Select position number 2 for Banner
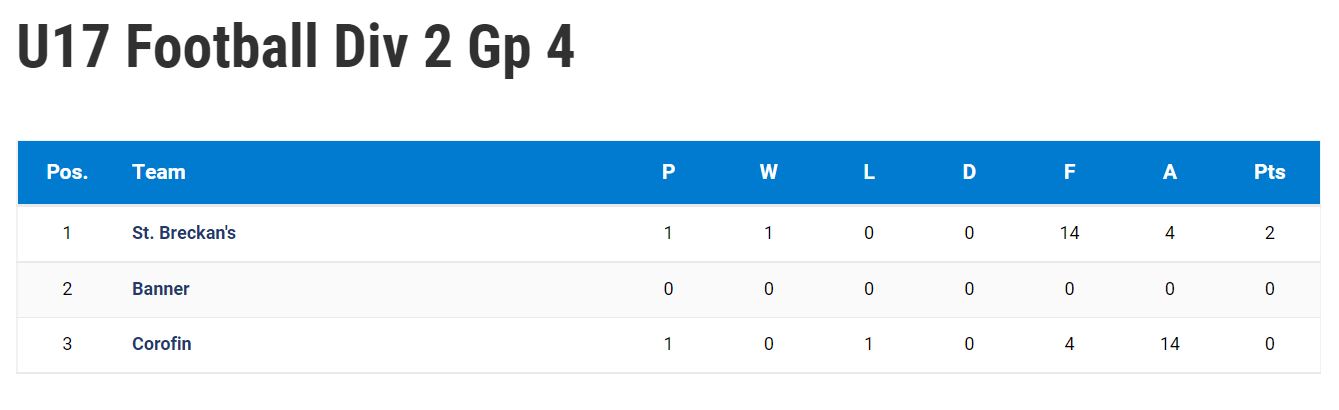The height and width of the screenshot is (410, 1339). click(x=67, y=289)
